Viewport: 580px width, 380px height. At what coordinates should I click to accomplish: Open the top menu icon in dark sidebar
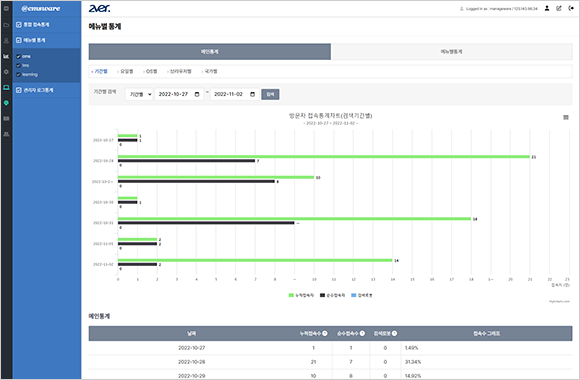click(6, 8)
